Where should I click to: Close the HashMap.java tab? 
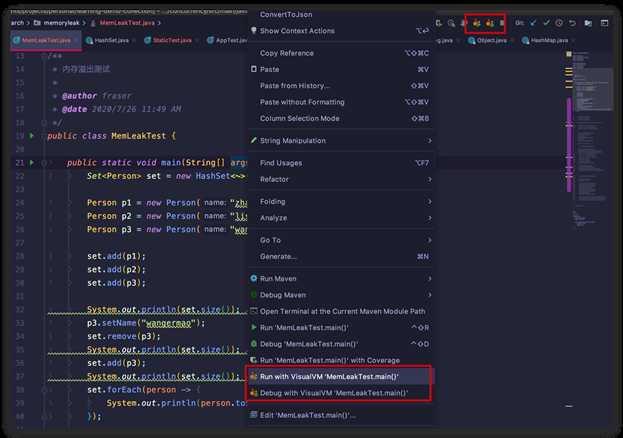[574, 40]
